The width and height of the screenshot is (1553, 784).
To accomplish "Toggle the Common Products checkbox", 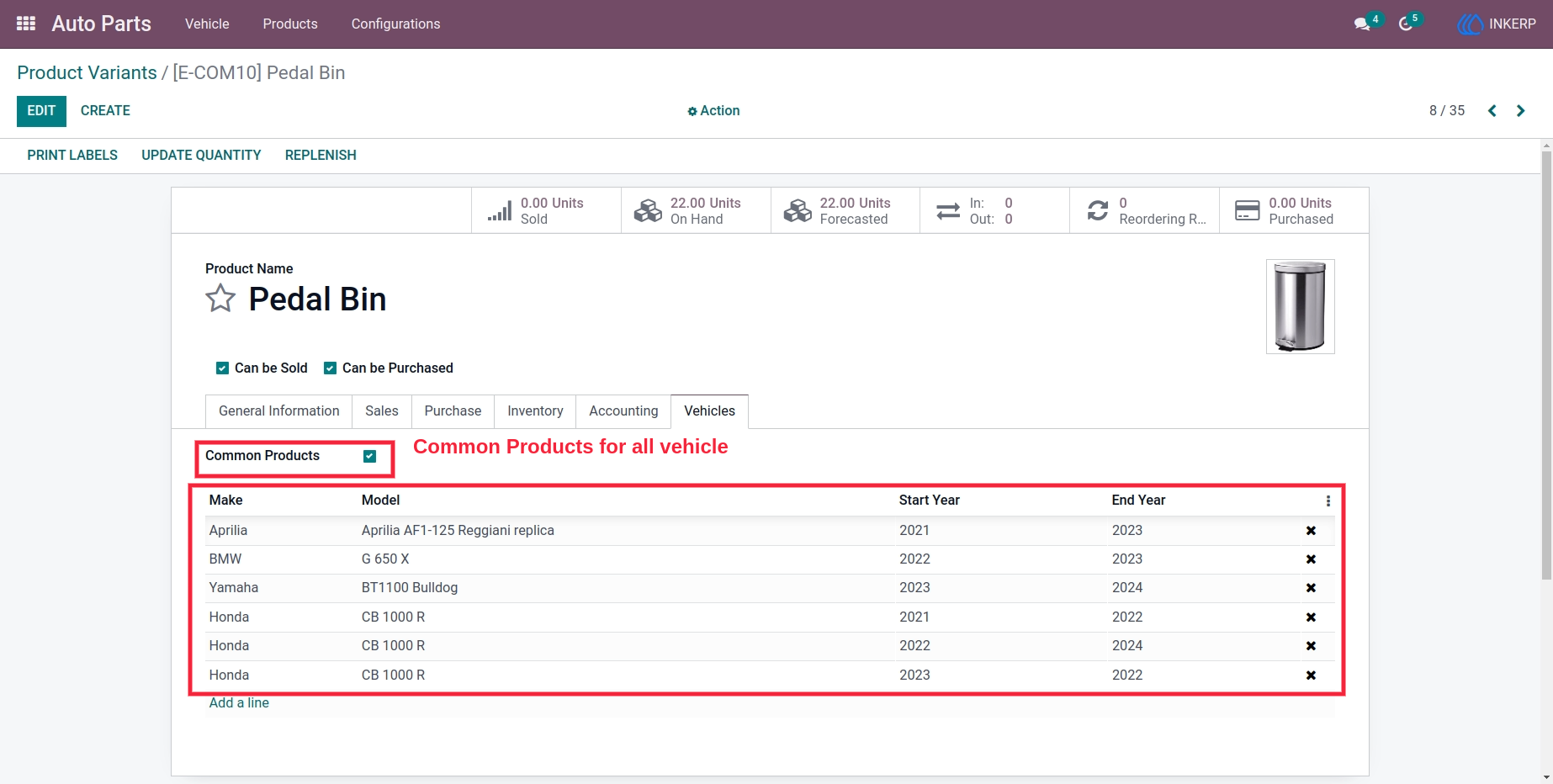I will 369,456.
